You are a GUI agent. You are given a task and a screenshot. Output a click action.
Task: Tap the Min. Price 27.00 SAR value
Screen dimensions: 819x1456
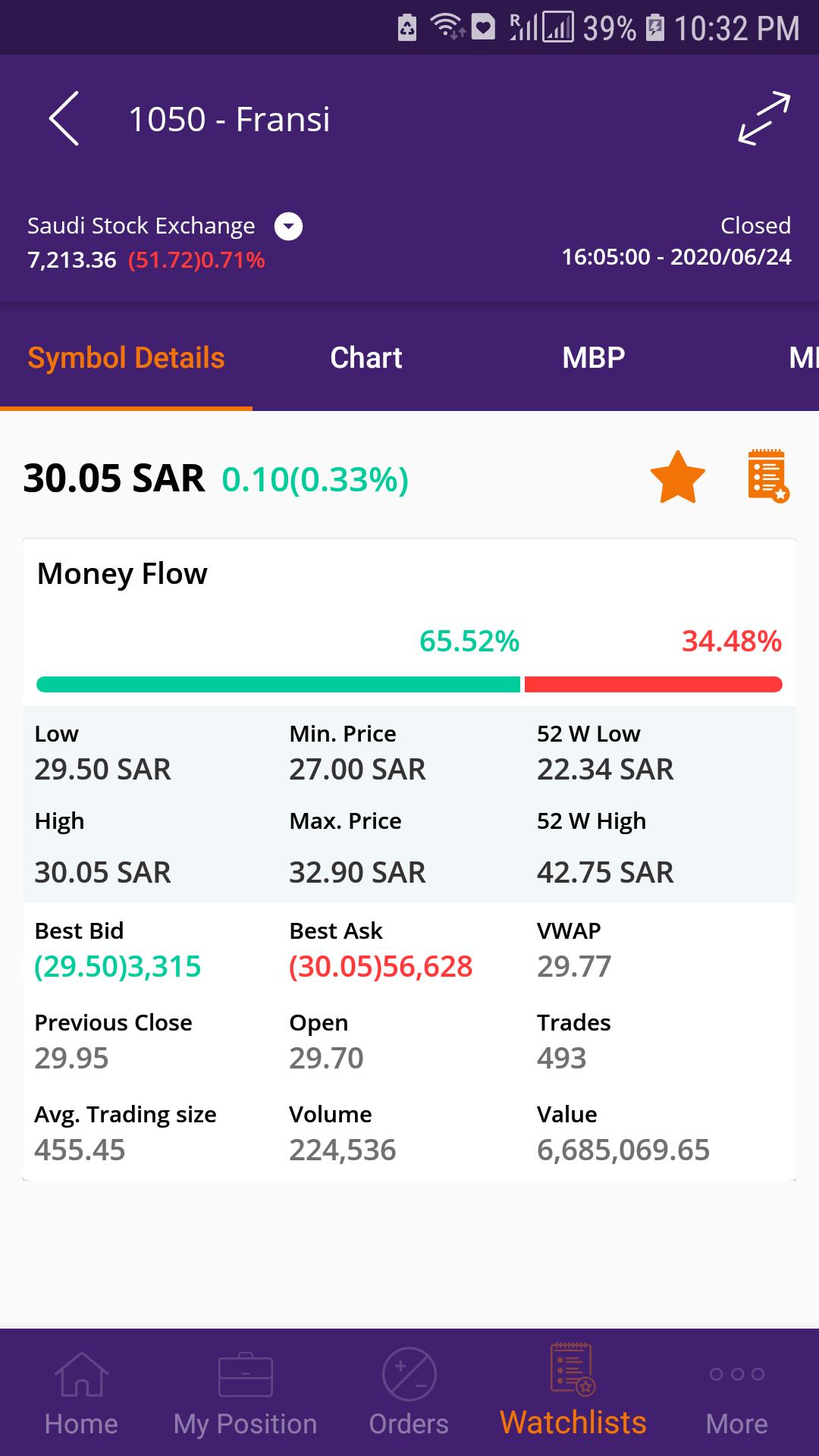(357, 769)
